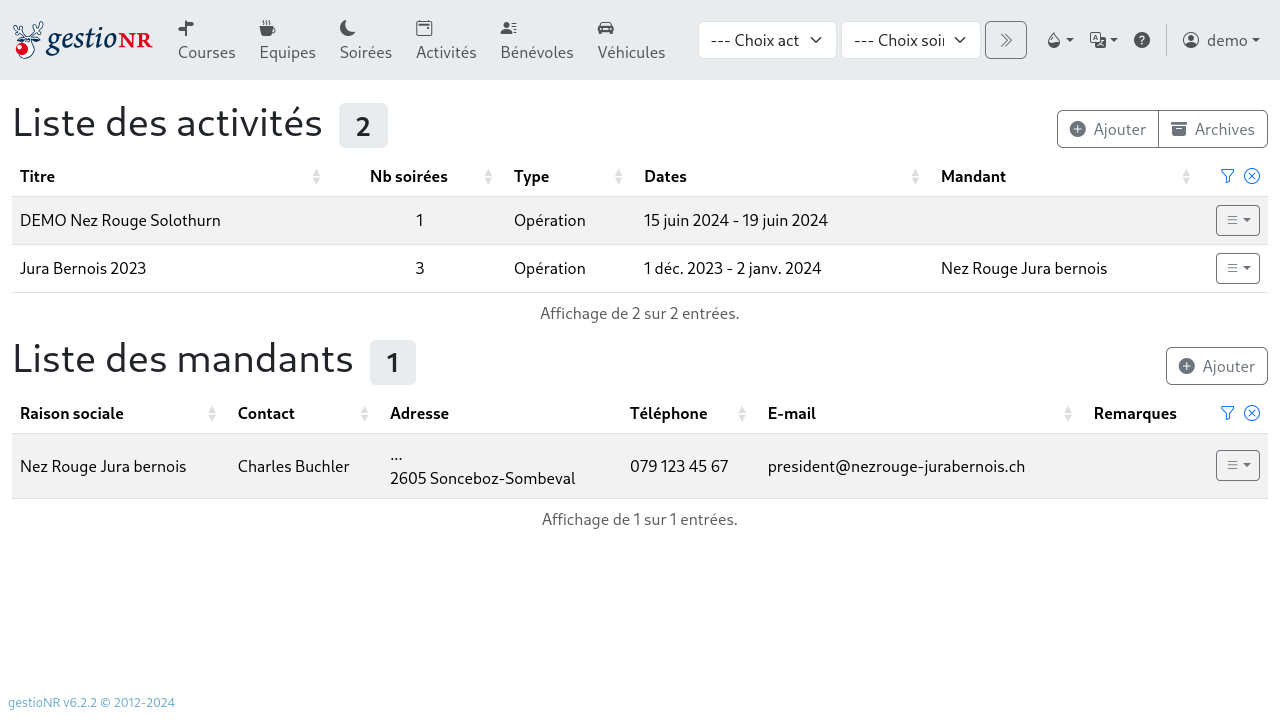This screenshot has height=720, width=1280.
Task: Click Ajouter button for activities list
Action: click(x=1107, y=129)
